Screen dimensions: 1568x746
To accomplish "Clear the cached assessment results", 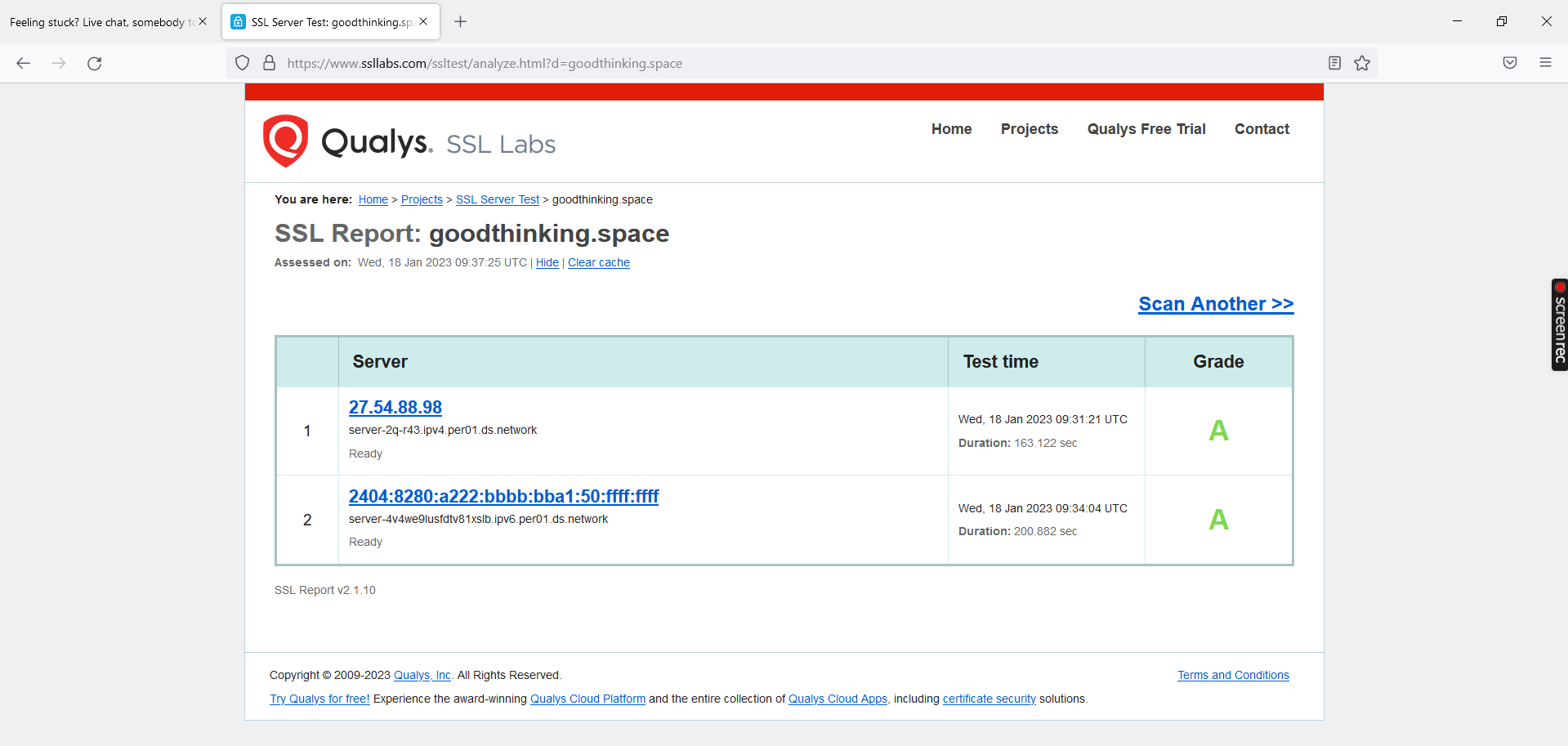I will click(598, 262).
